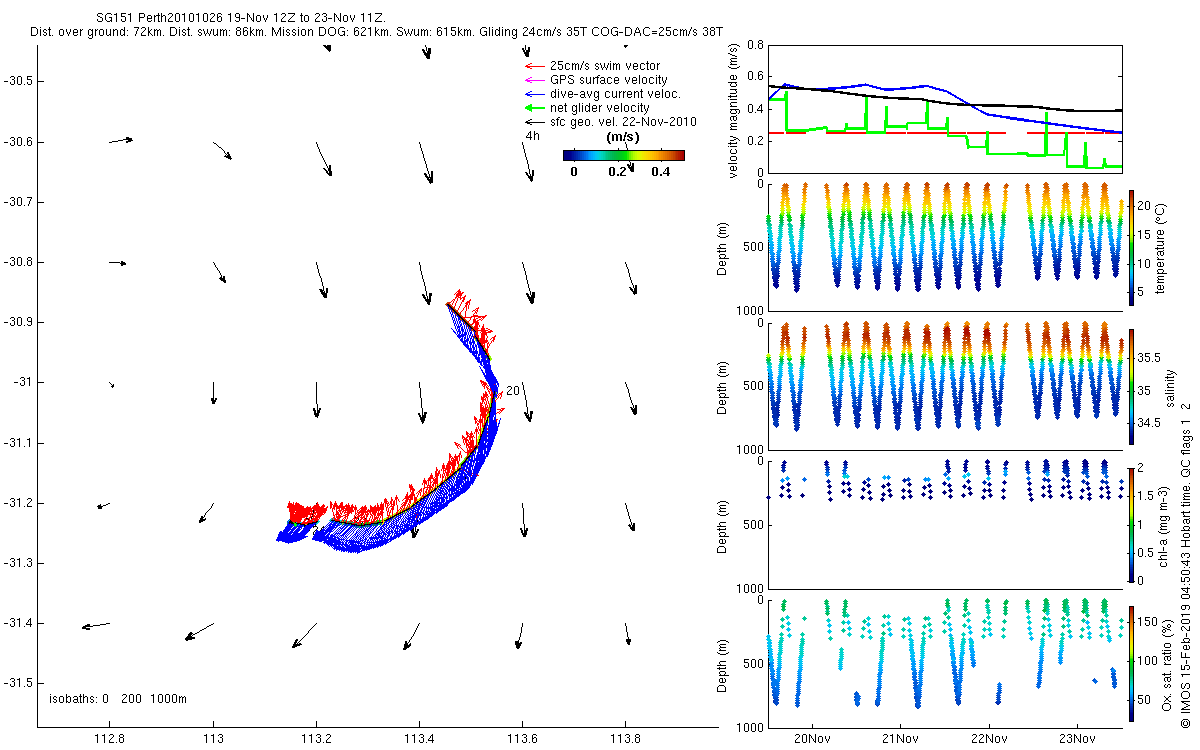Click the '0.4' tick under the velocity colorbar
The image size is (1200, 750).
pos(661,171)
